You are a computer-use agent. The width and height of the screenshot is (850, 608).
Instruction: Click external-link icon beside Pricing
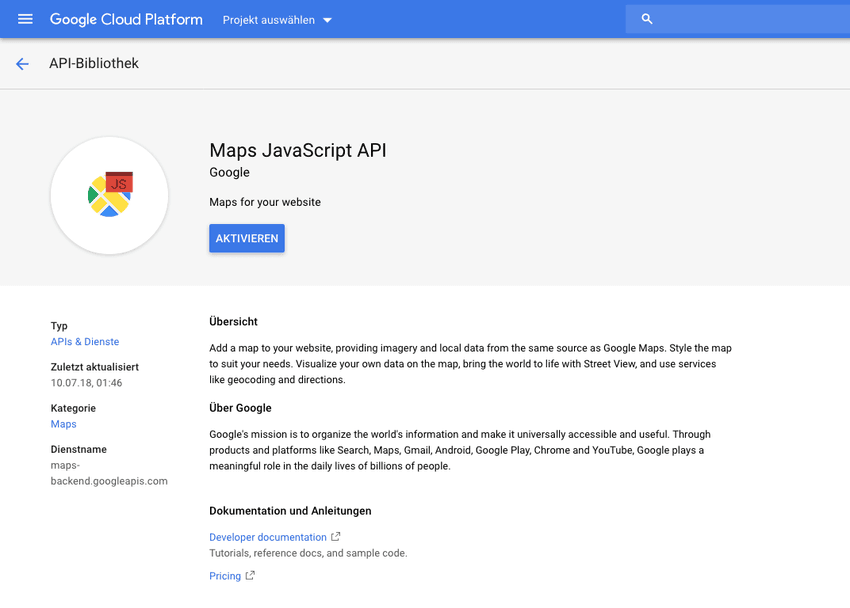(250, 575)
